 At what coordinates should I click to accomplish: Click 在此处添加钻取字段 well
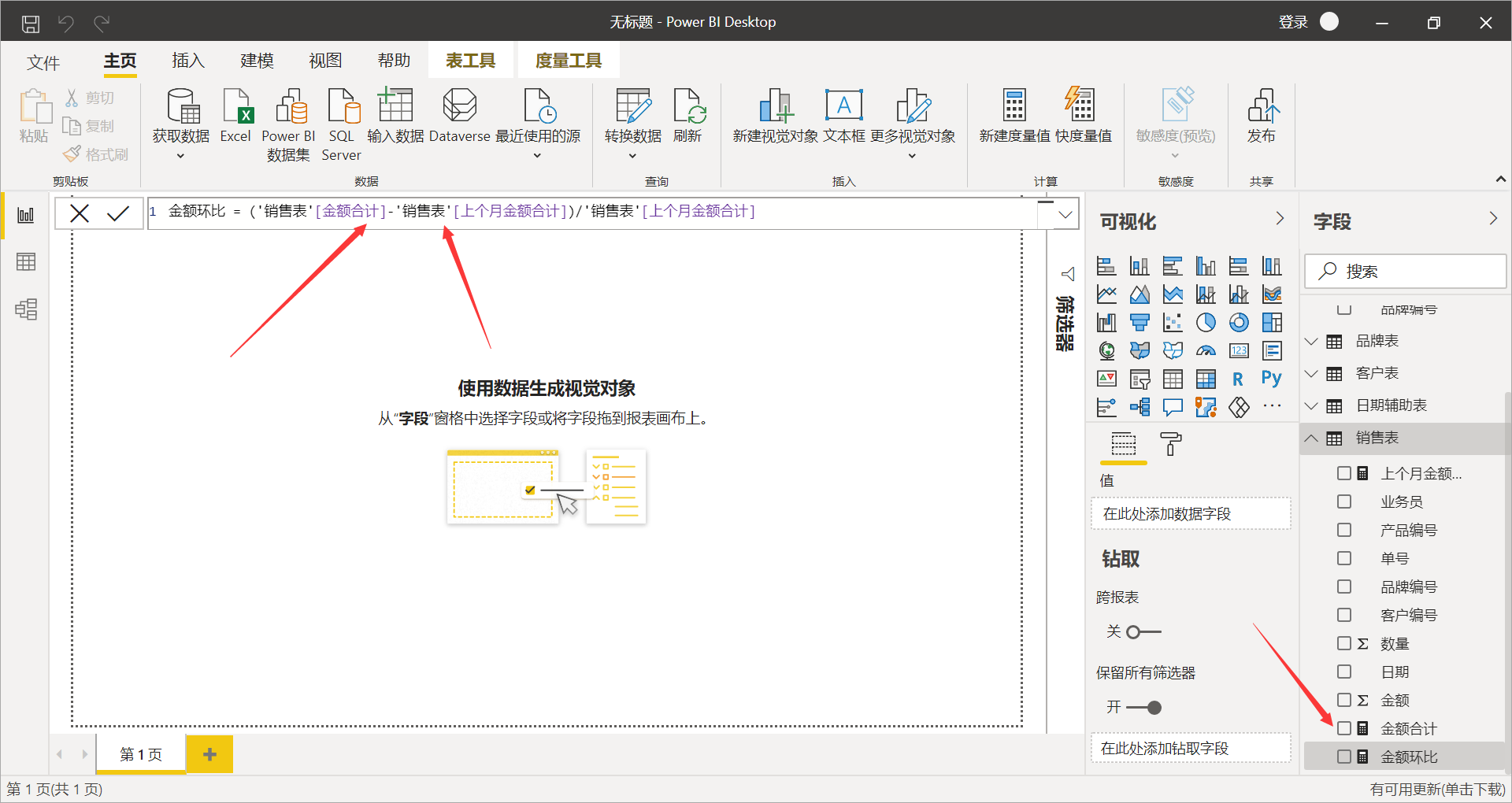tap(1191, 749)
